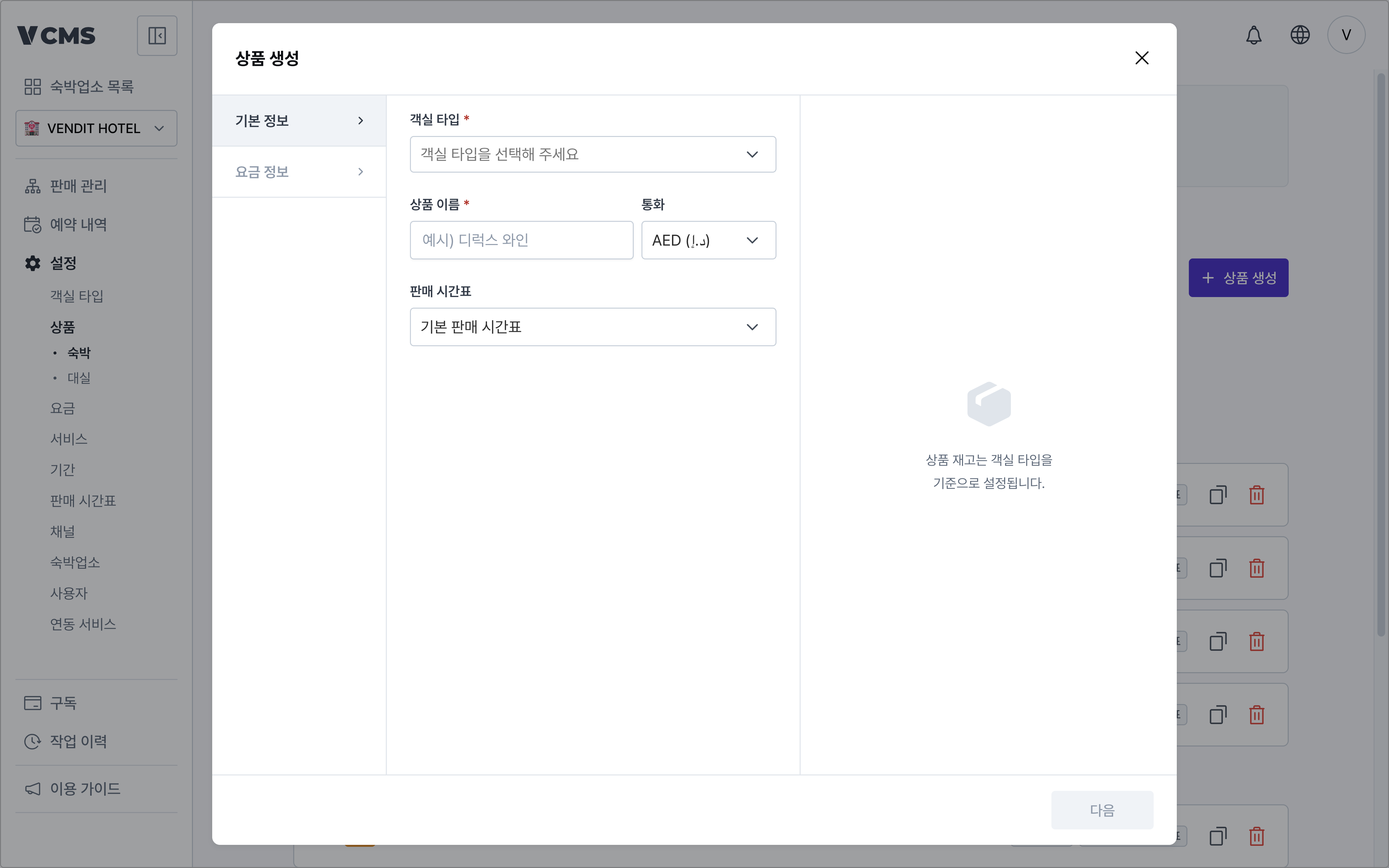Image resolution: width=1389 pixels, height=868 pixels.
Task: Open user profile avatar V
Action: [1346, 35]
